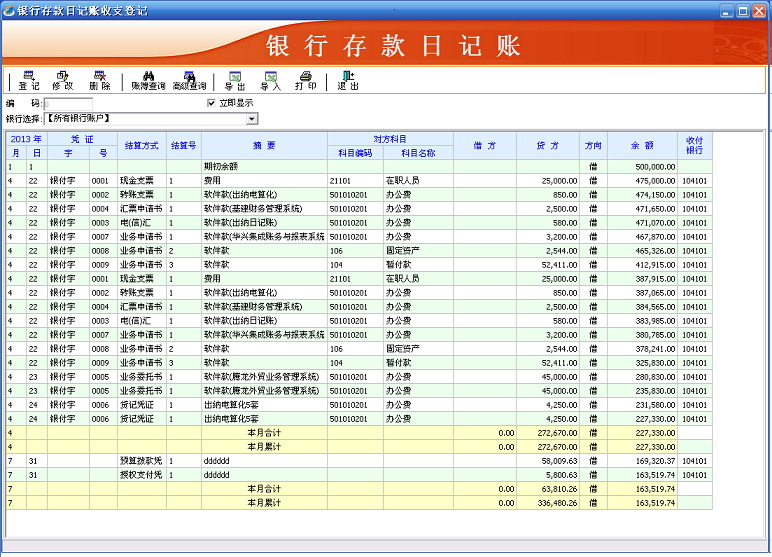Click the balance cell 380,785.00

643,335
